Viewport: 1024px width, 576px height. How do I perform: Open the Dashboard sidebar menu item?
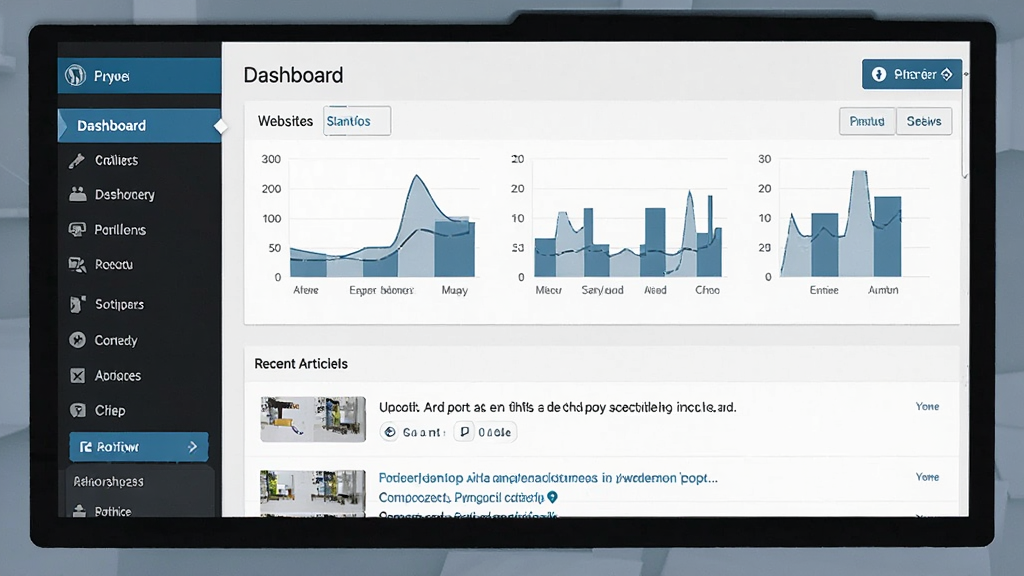coord(139,125)
